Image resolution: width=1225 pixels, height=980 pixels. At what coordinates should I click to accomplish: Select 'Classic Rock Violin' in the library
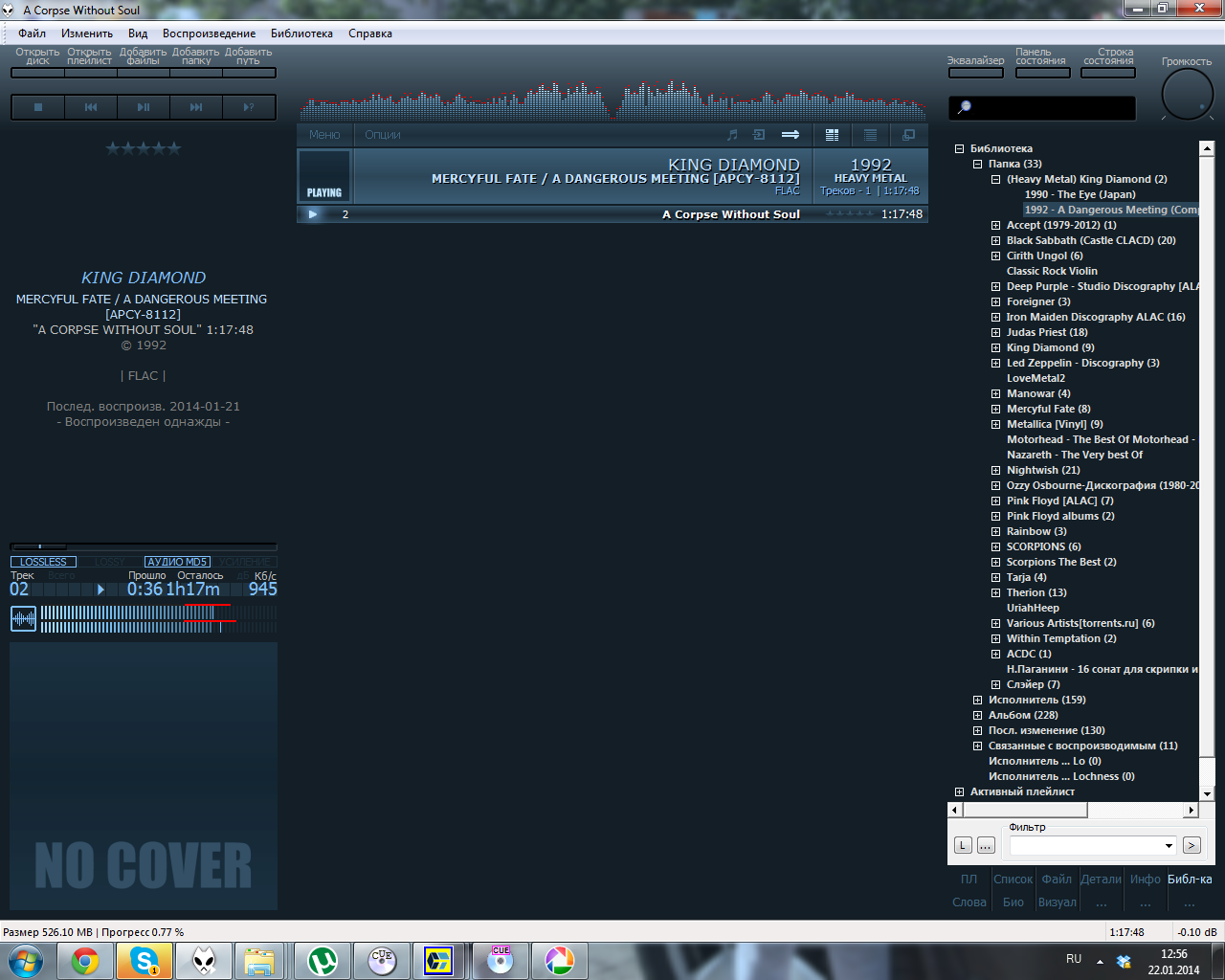coord(1052,271)
